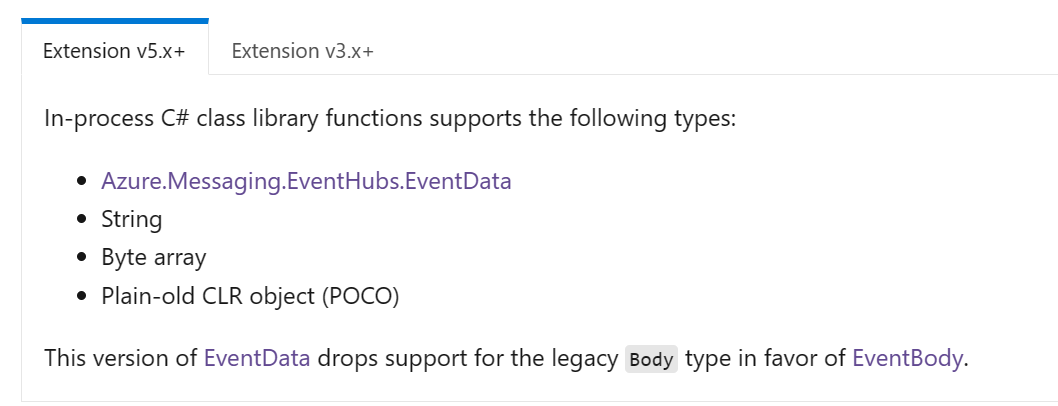Click the bullet marker next to String
Screen dimensions: 1058x406
[82, 219]
